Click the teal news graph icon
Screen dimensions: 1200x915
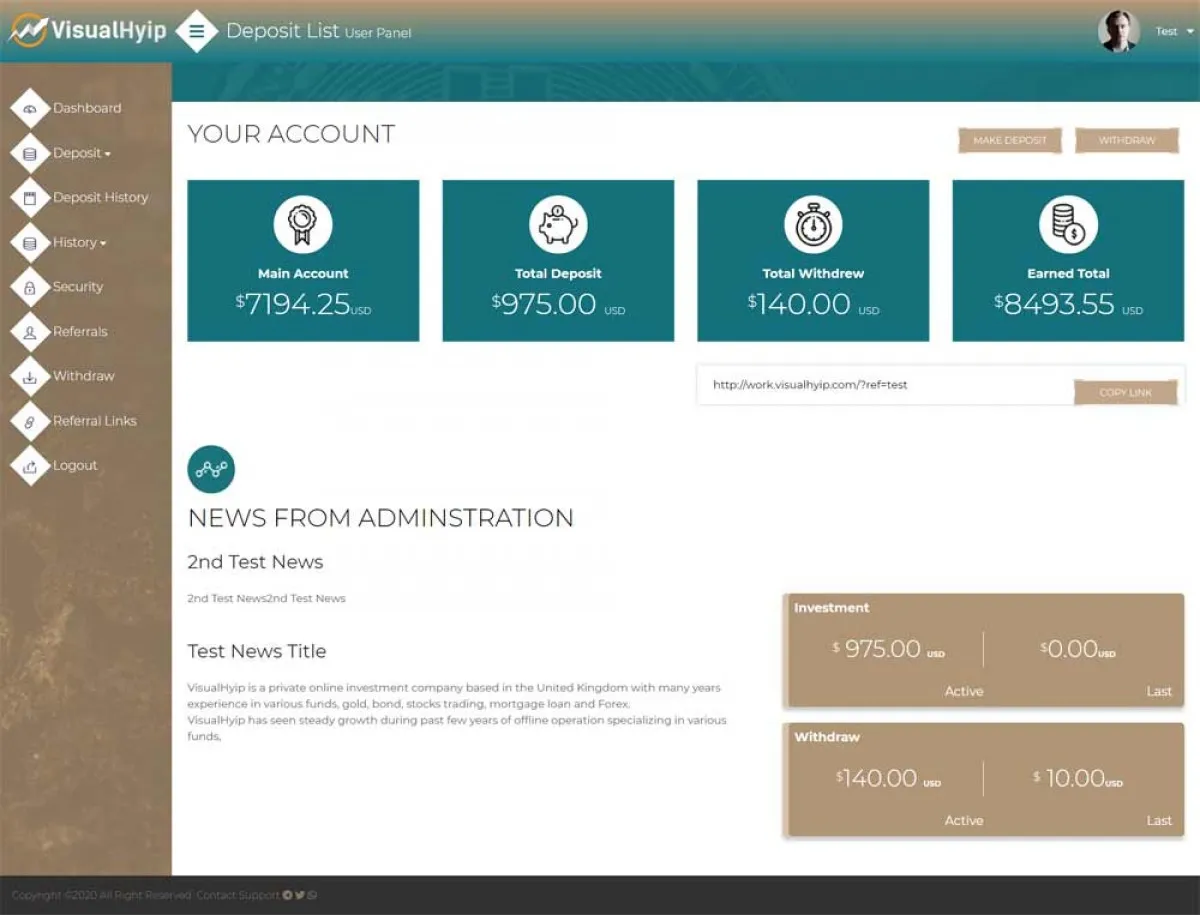pyautogui.click(x=211, y=469)
